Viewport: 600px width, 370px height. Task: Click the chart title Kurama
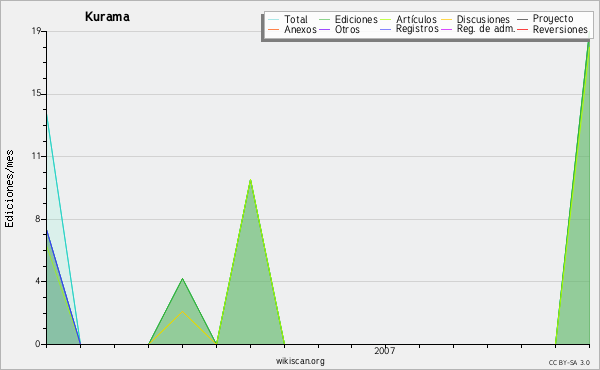pos(107,17)
